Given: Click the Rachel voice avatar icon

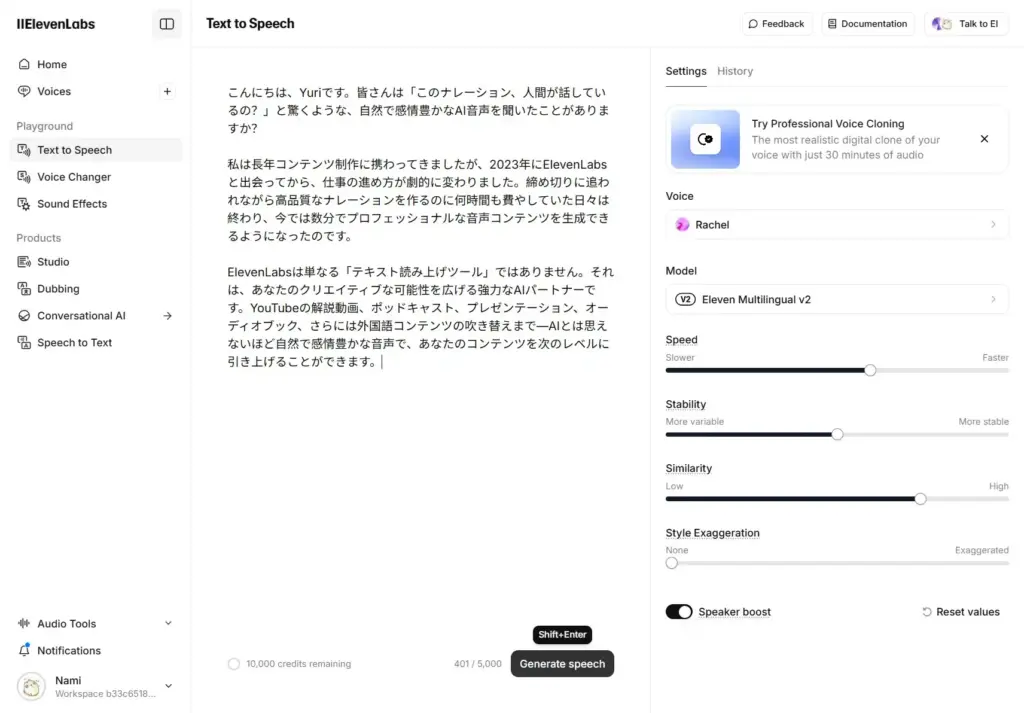Looking at the screenshot, I should 682,225.
